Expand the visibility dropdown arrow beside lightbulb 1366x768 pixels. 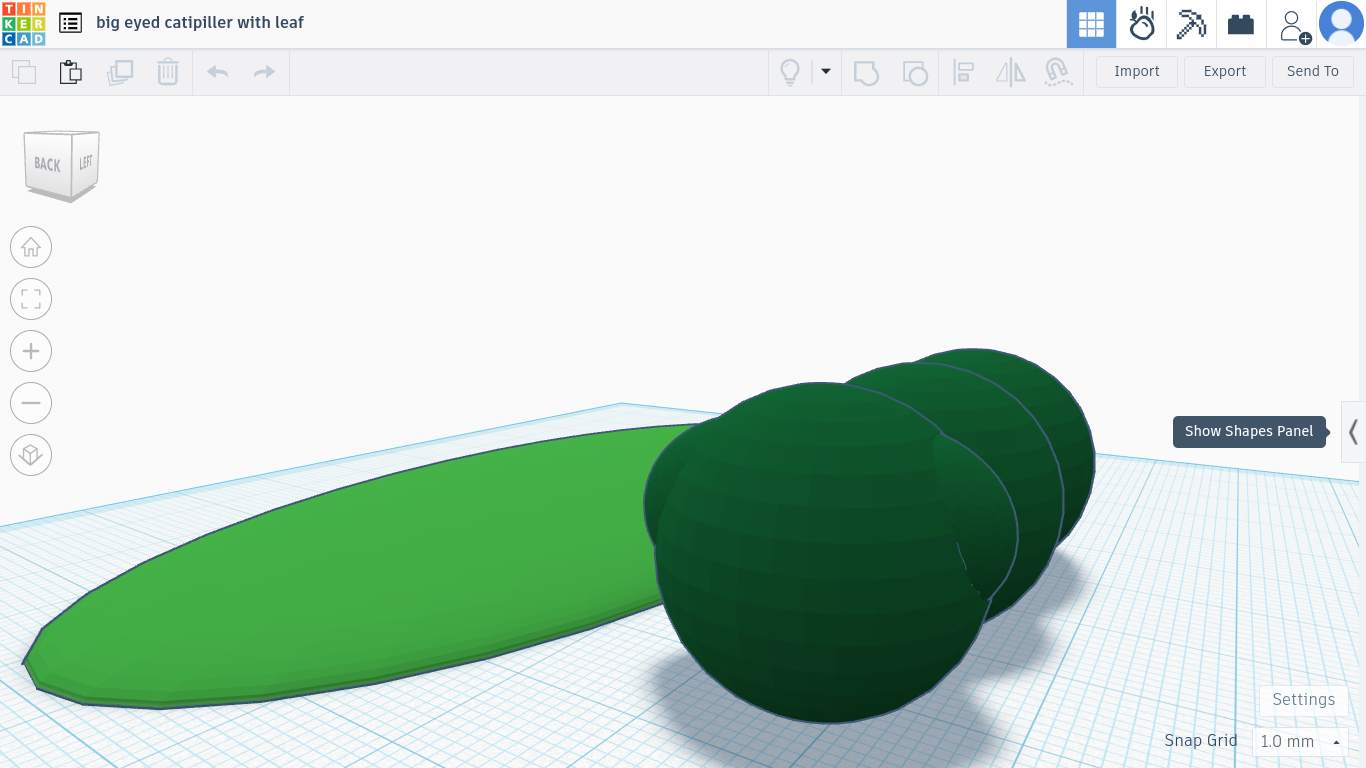tap(826, 71)
